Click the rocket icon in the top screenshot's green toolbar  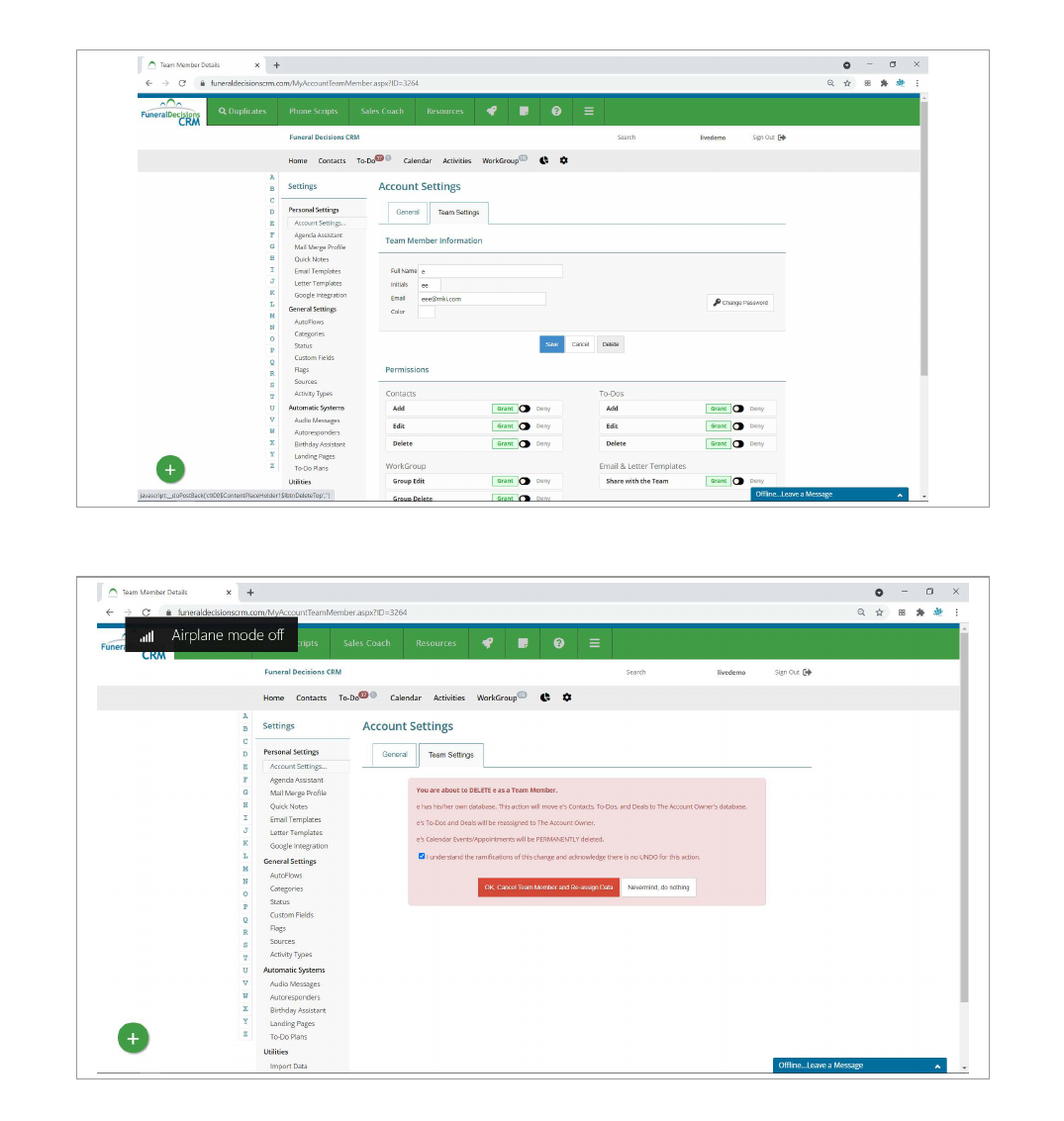point(491,111)
